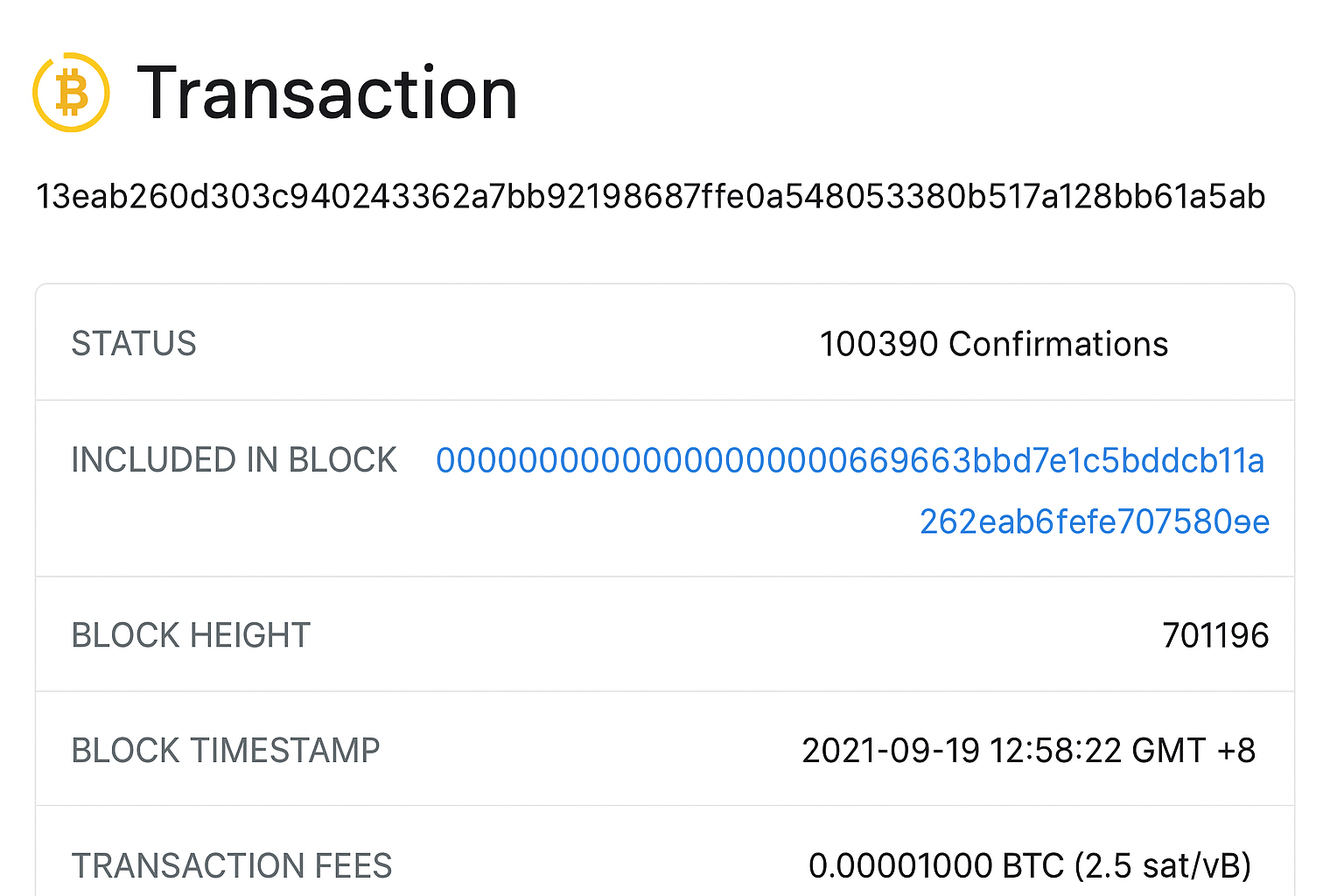Select the block height value 701196

[x=1214, y=635]
